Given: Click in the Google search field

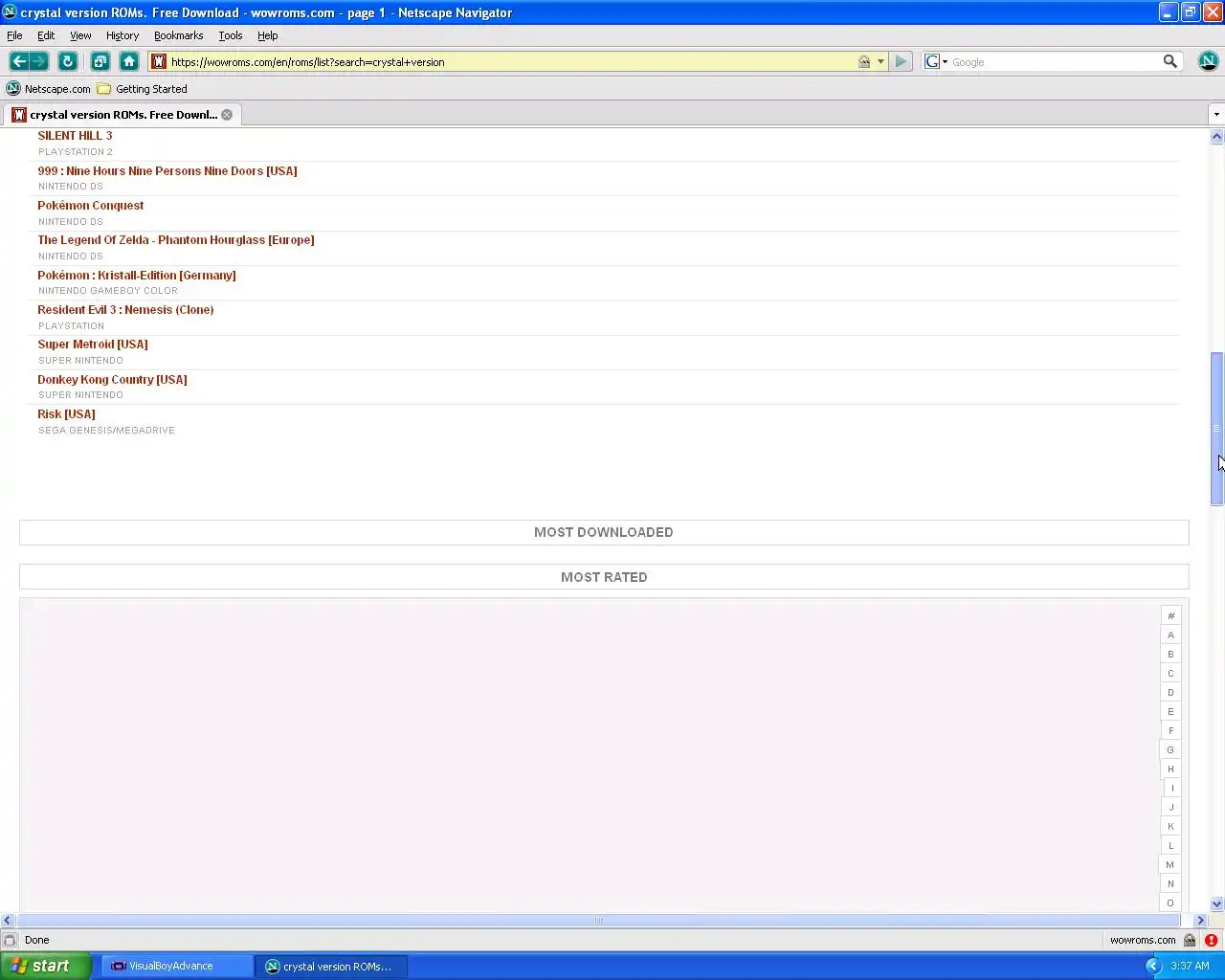Looking at the screenshot, I should [x=1053, y=61].
